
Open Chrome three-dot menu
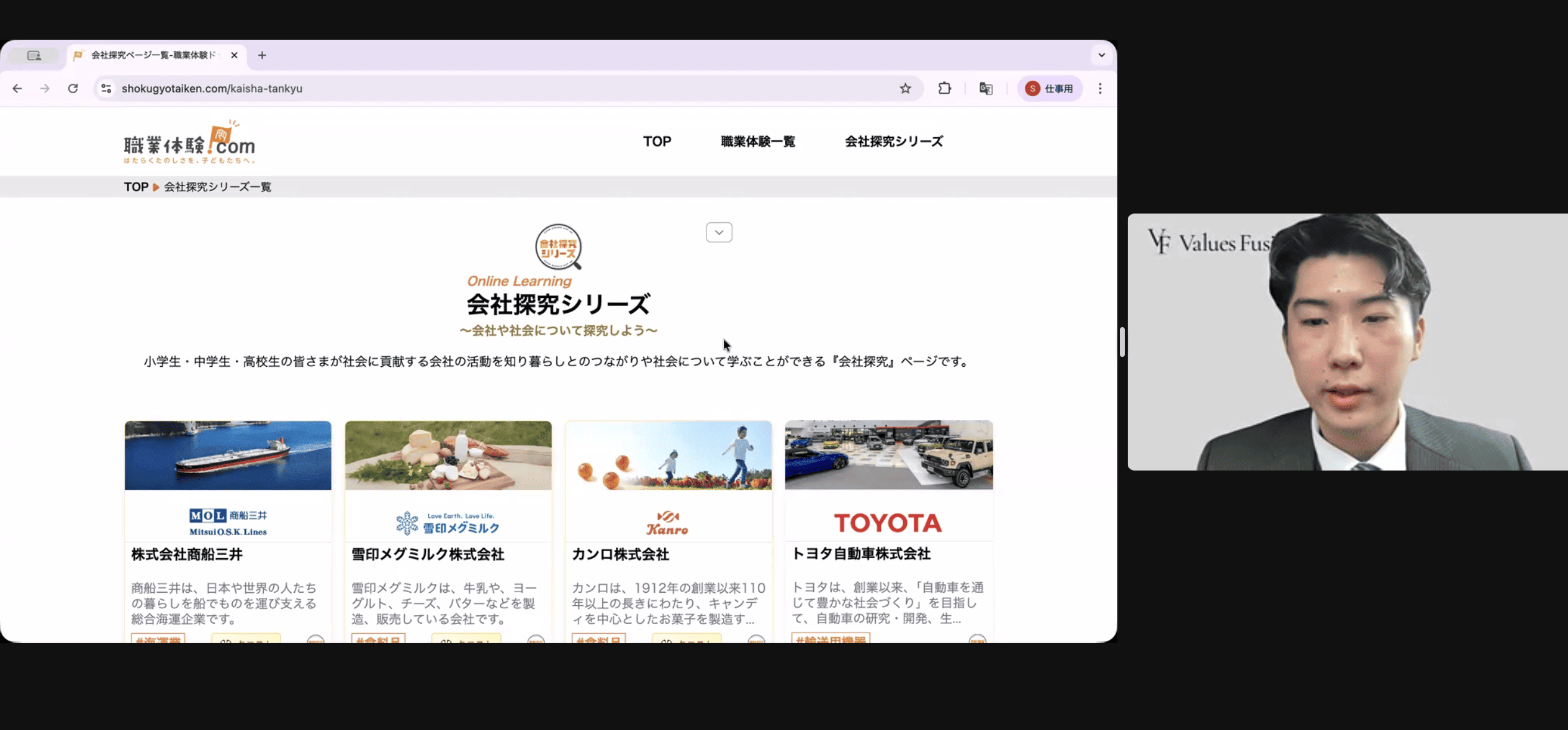[1100, 89]
